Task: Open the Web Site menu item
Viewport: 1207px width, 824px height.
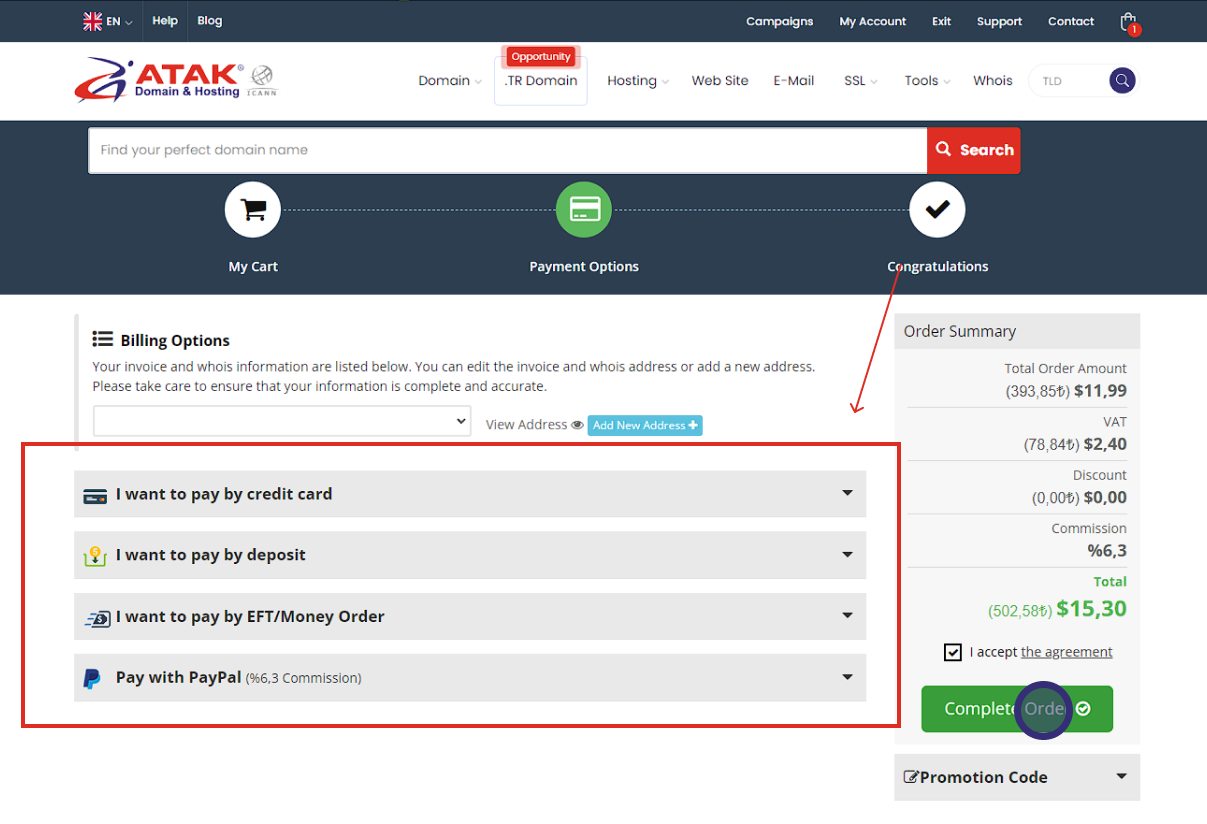Action: pos(720,81)
